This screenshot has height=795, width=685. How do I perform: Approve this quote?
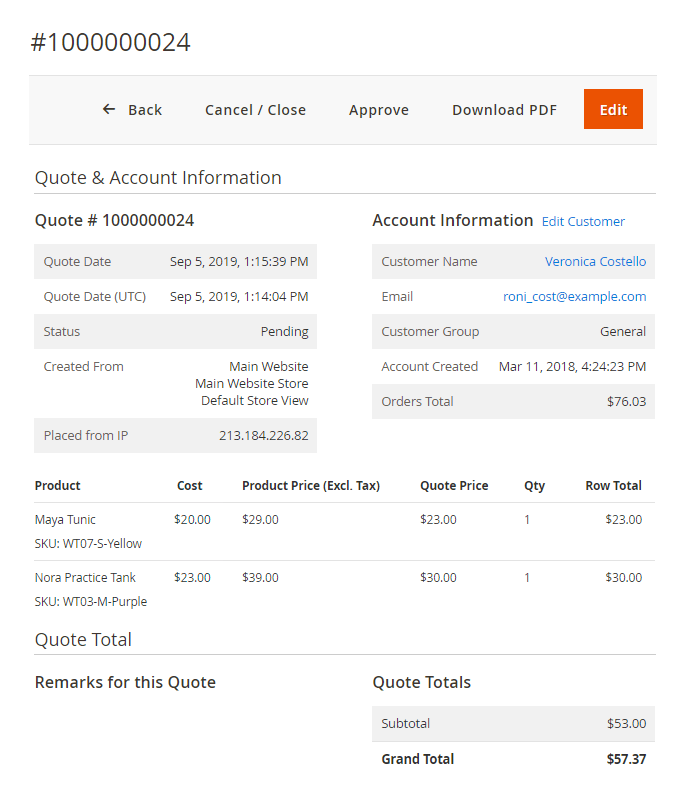[378, 110]
